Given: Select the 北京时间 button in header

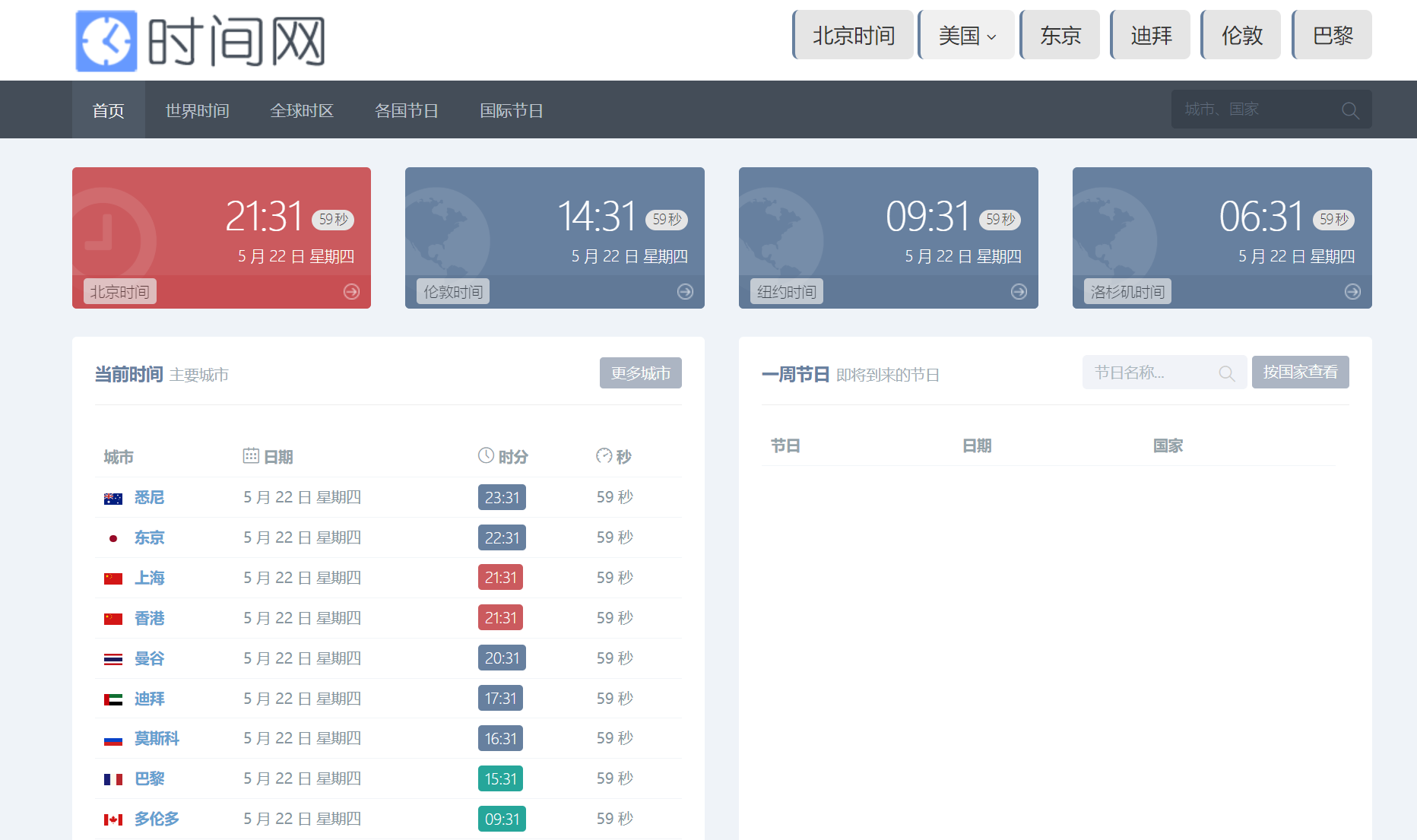Looking at the screenshot, I should [853, 35].
